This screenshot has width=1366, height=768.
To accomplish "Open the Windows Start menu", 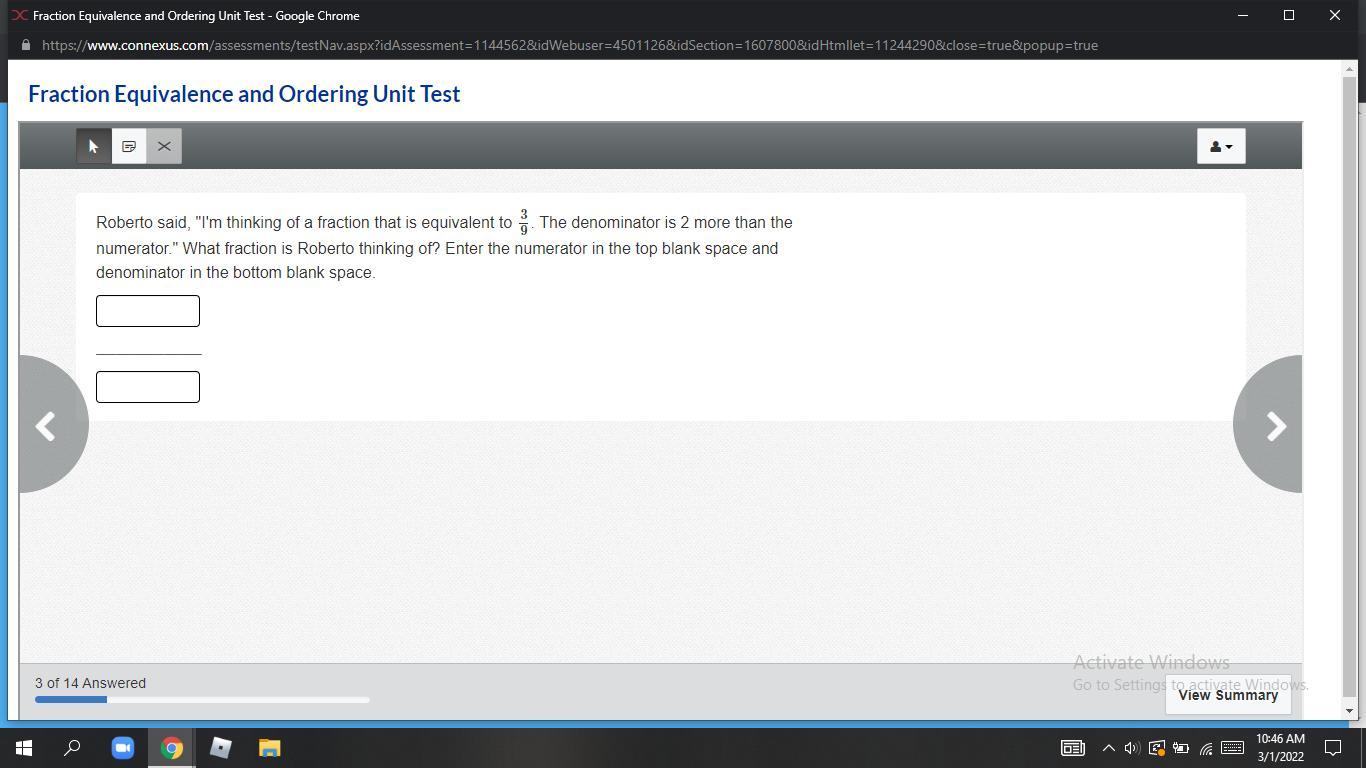I will (24, 748).
